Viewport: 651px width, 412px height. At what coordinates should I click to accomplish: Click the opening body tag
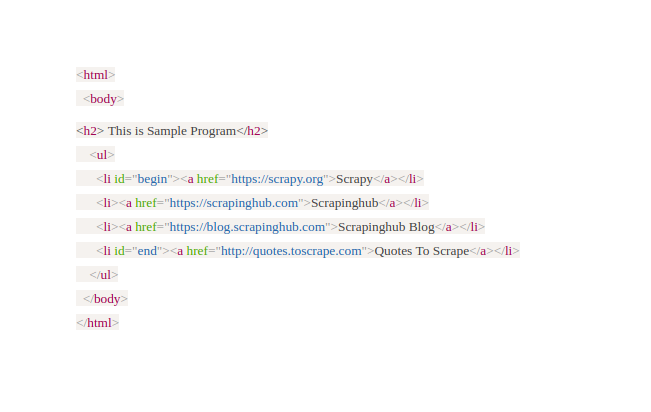[x=104, y=99]
